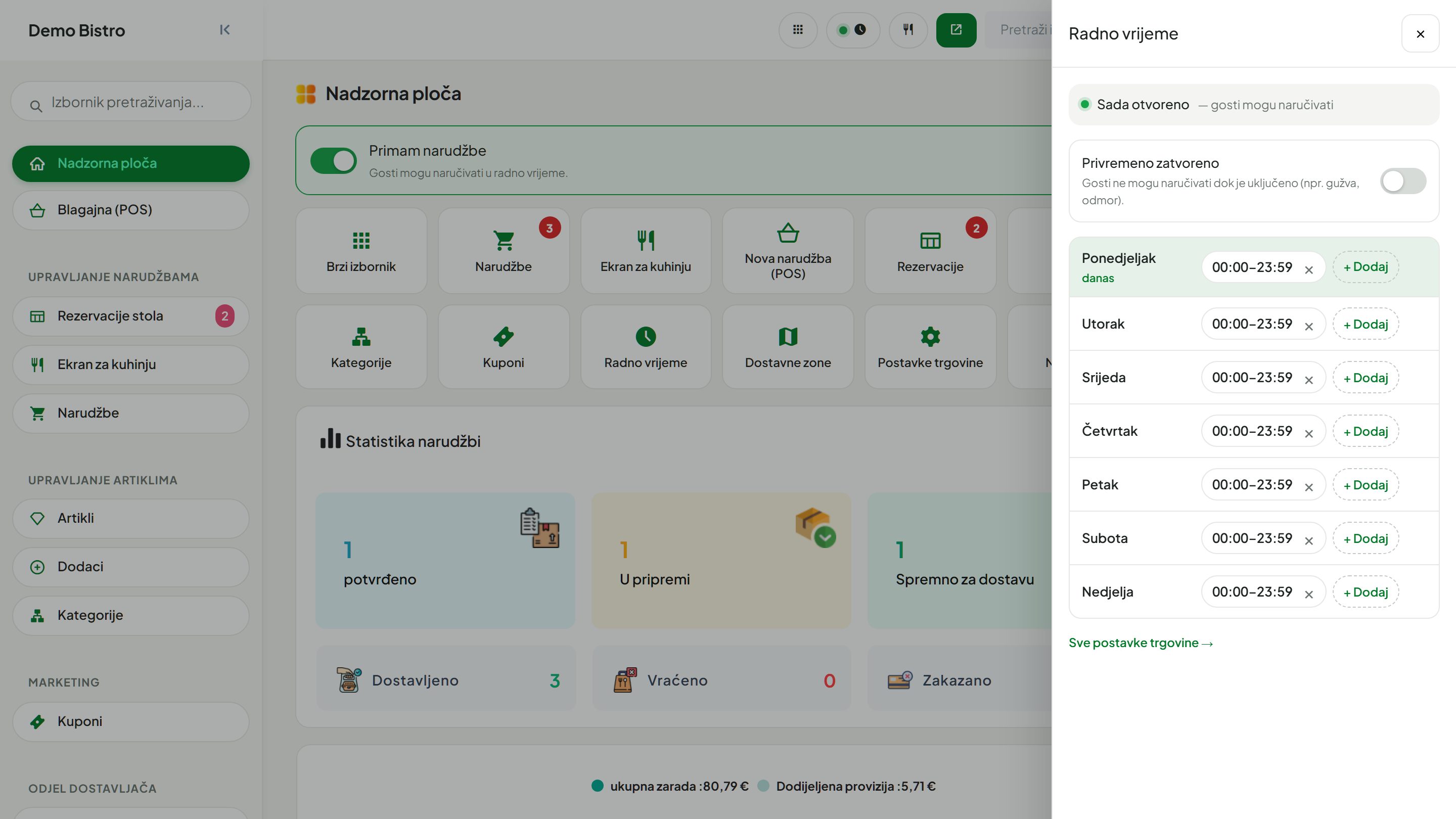This screenshot has width=1456, height=819.
Task: Open the Dostavne zone tile
Action: [x=788, y=346]
